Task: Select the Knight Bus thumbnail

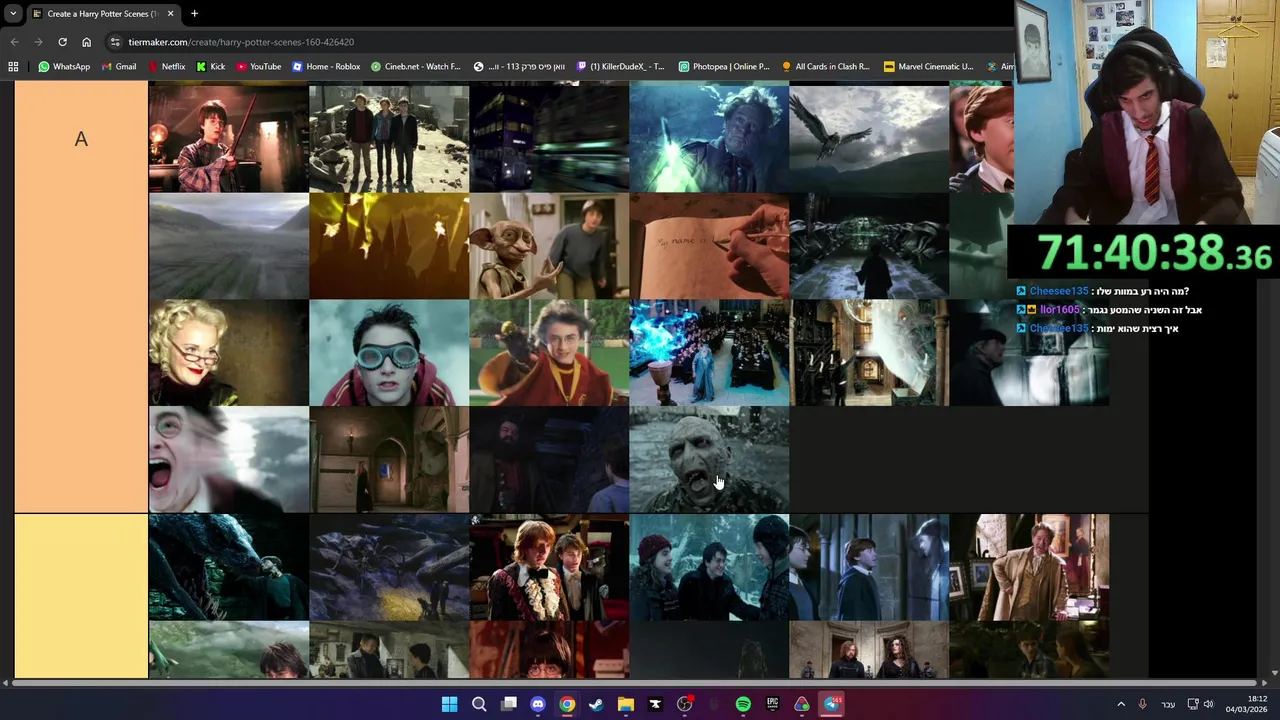Action: pos(549,137)
